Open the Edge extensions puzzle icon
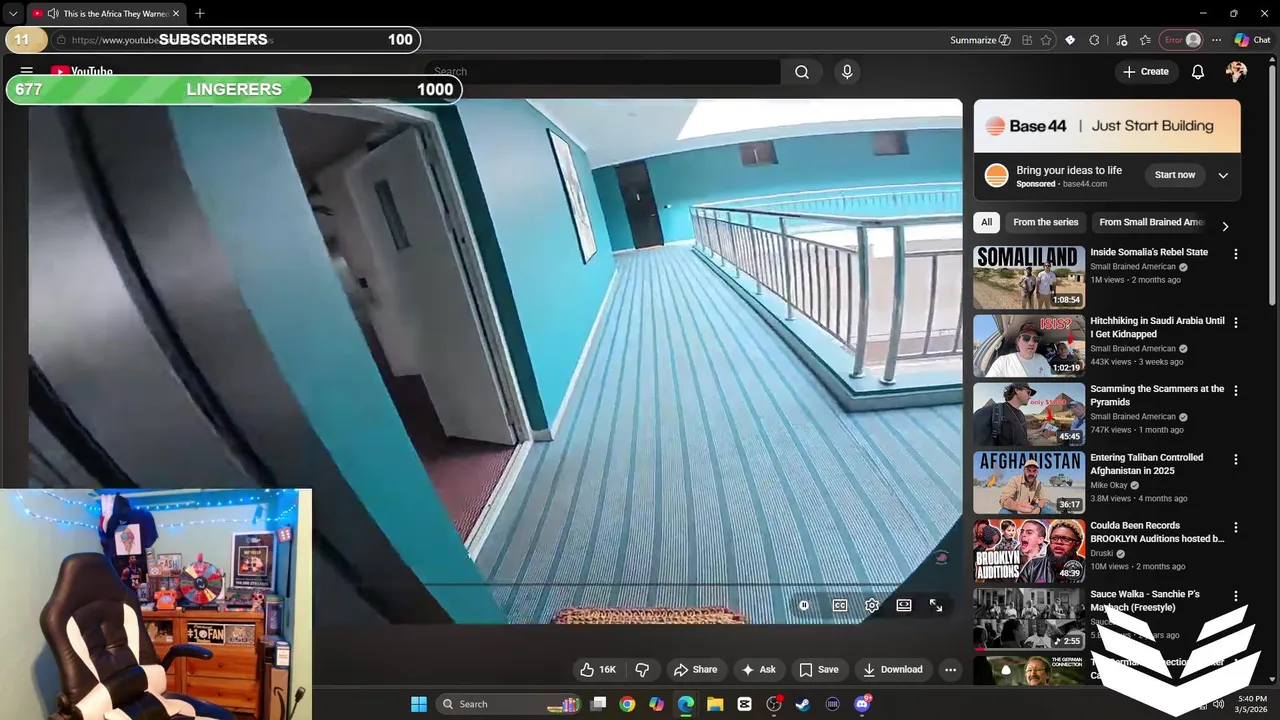The width and height of the screenshot is (1280, 720). click(x=1094, y=40)
